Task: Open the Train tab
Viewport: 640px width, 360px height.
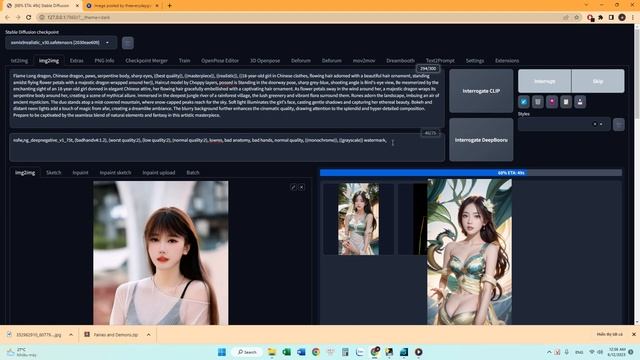Action: click(184, 60)
